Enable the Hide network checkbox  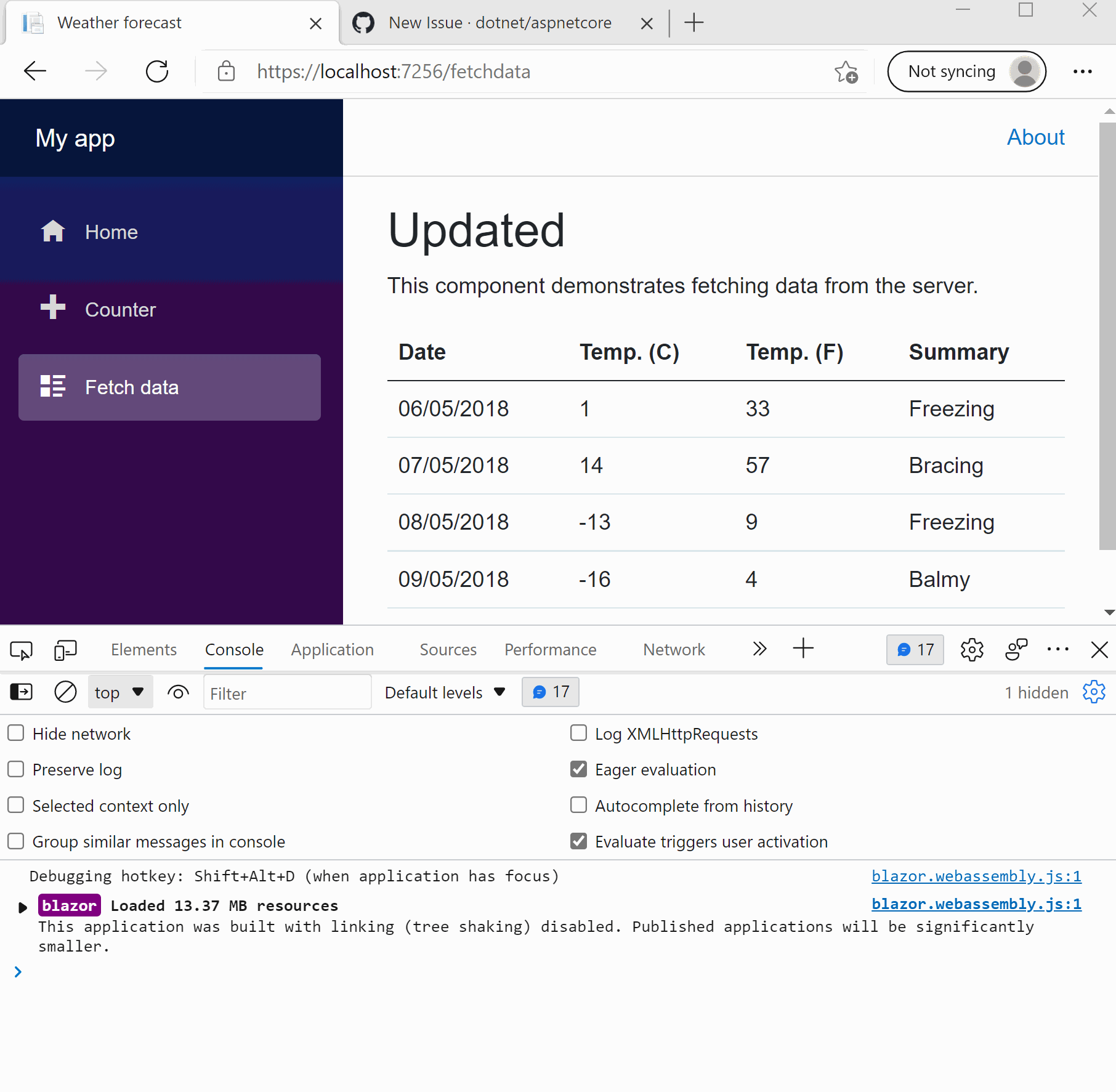pyautogui.click(x=15, y=733)
